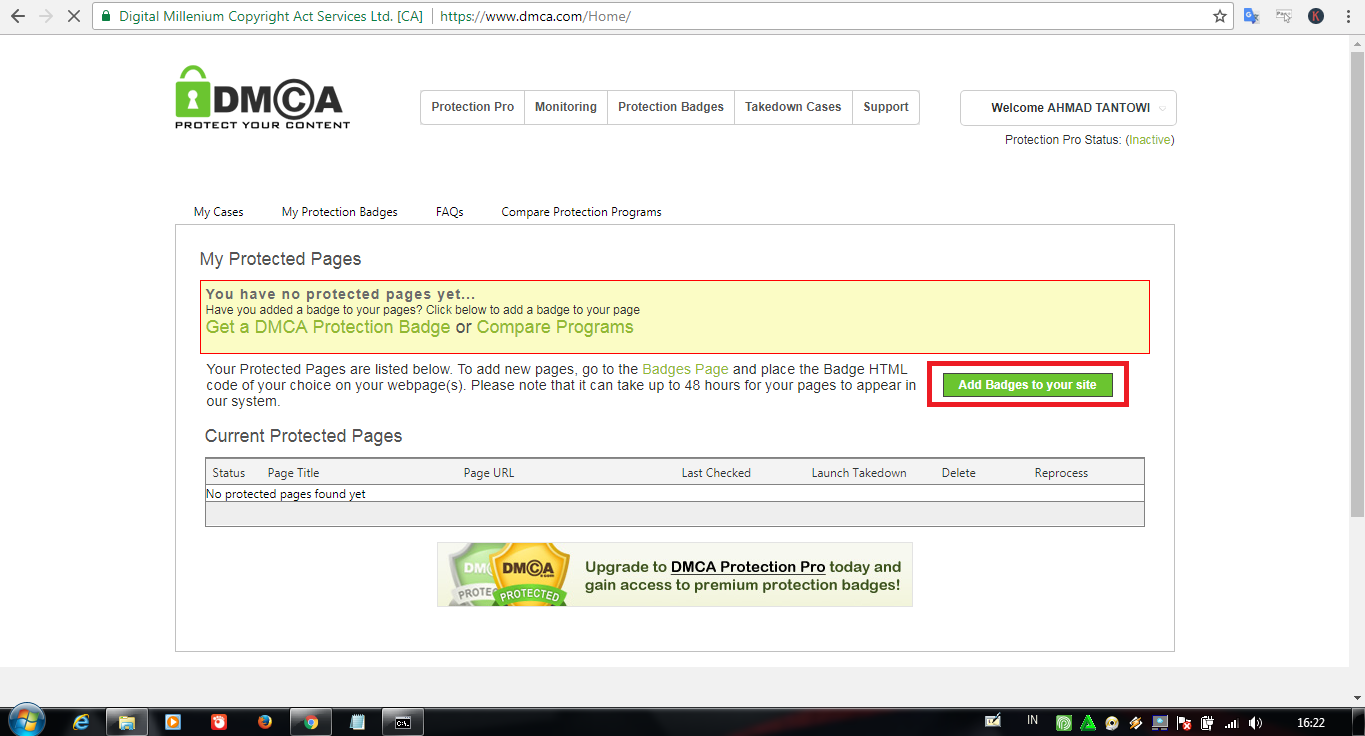Open taskbar clock showing 16:22
Viewport: 1365px width, 736px height.
1310,722
